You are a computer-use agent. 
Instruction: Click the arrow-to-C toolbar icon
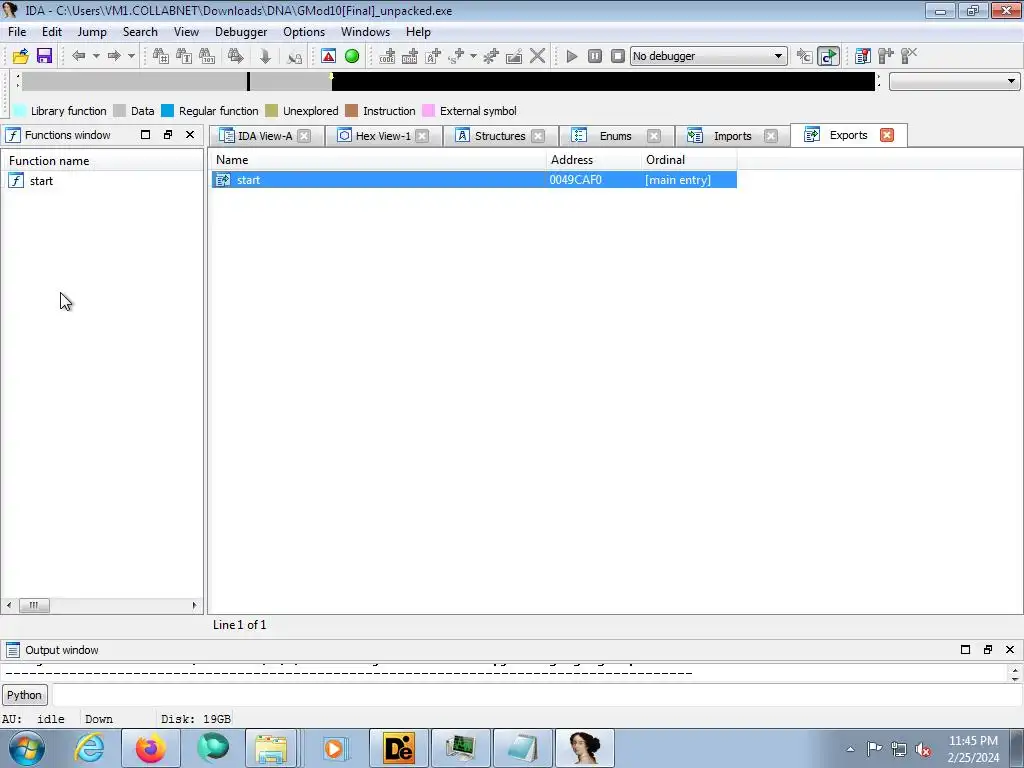(805, 56)
